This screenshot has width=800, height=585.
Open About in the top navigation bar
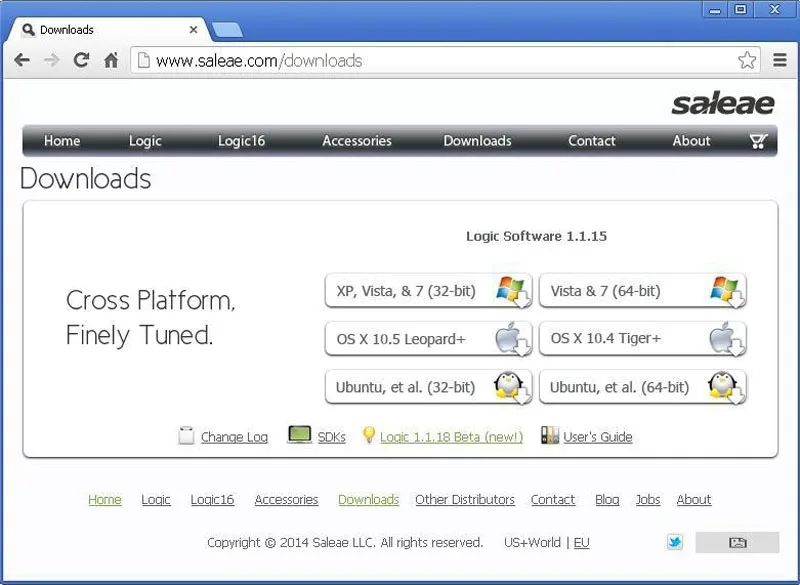point(691,141)
